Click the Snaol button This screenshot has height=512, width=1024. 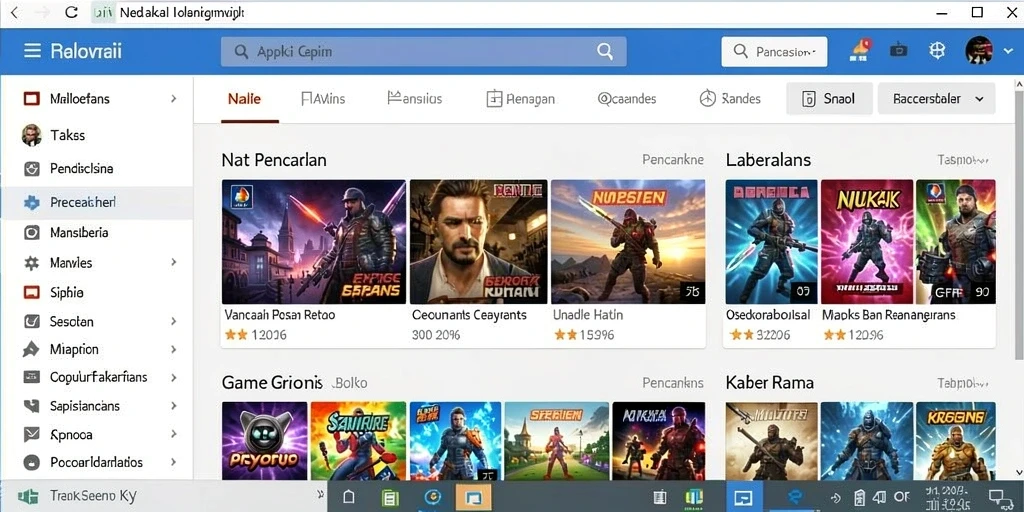pyautogui.click(x=829, y=99)
